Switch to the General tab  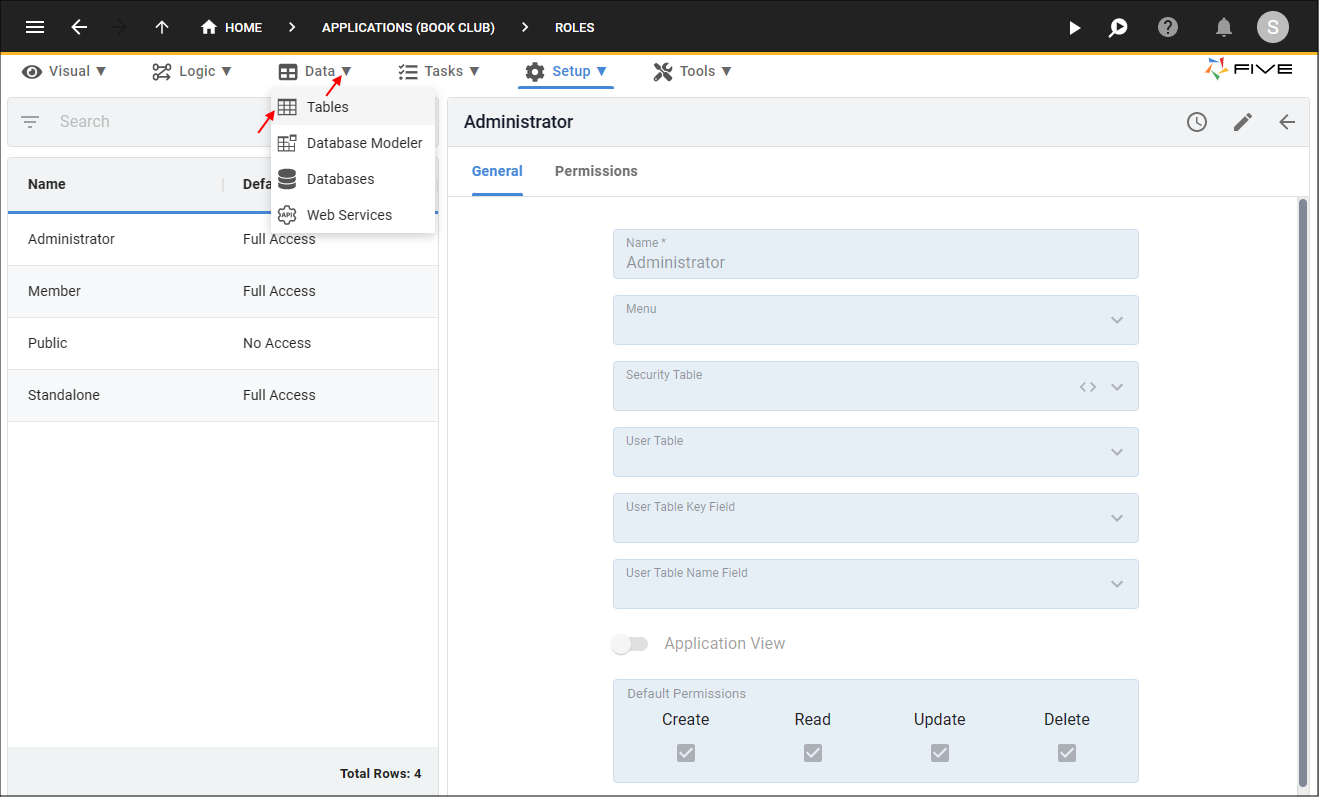point(497,171)
